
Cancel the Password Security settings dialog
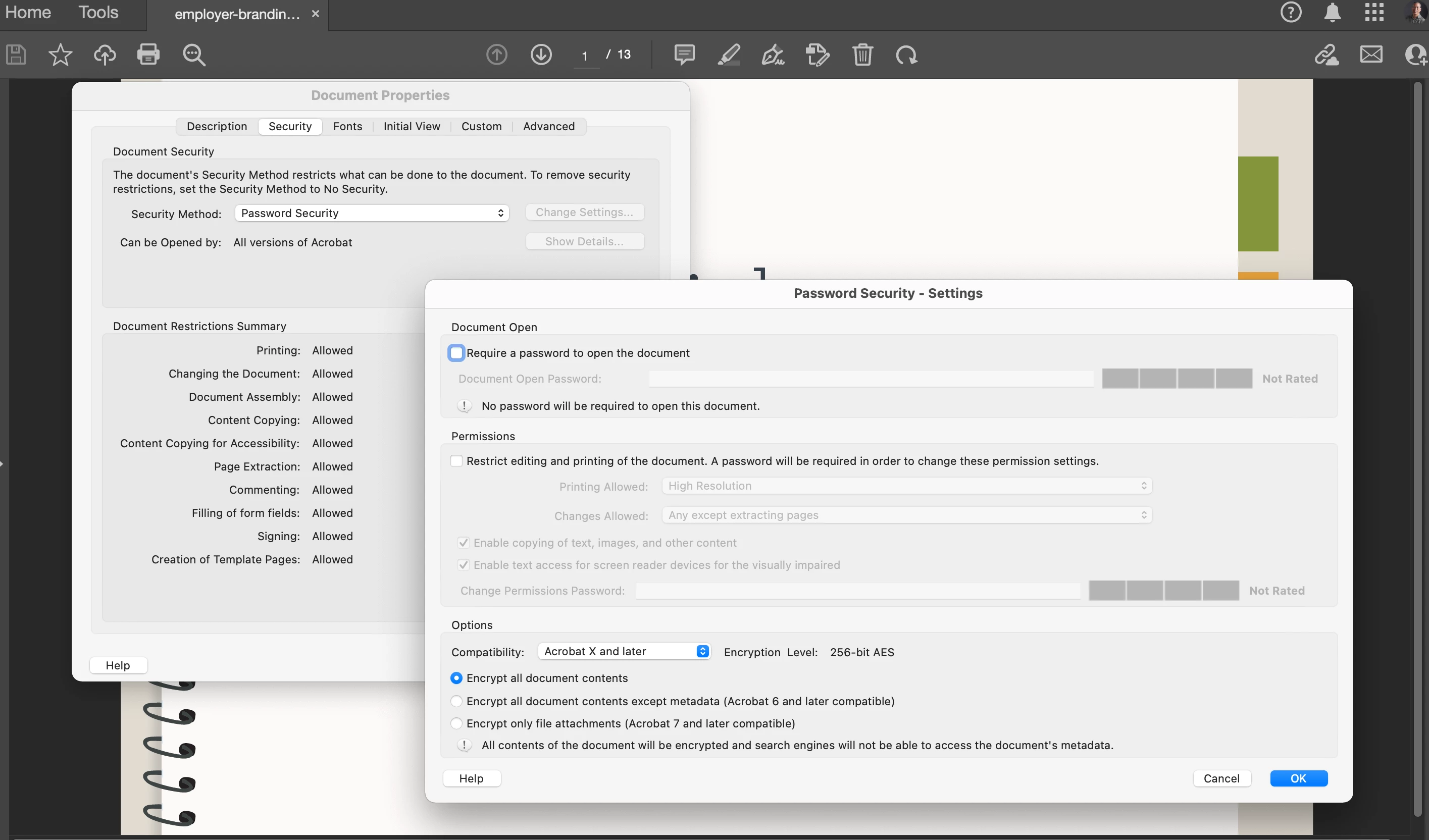(x=1221, y=778)
